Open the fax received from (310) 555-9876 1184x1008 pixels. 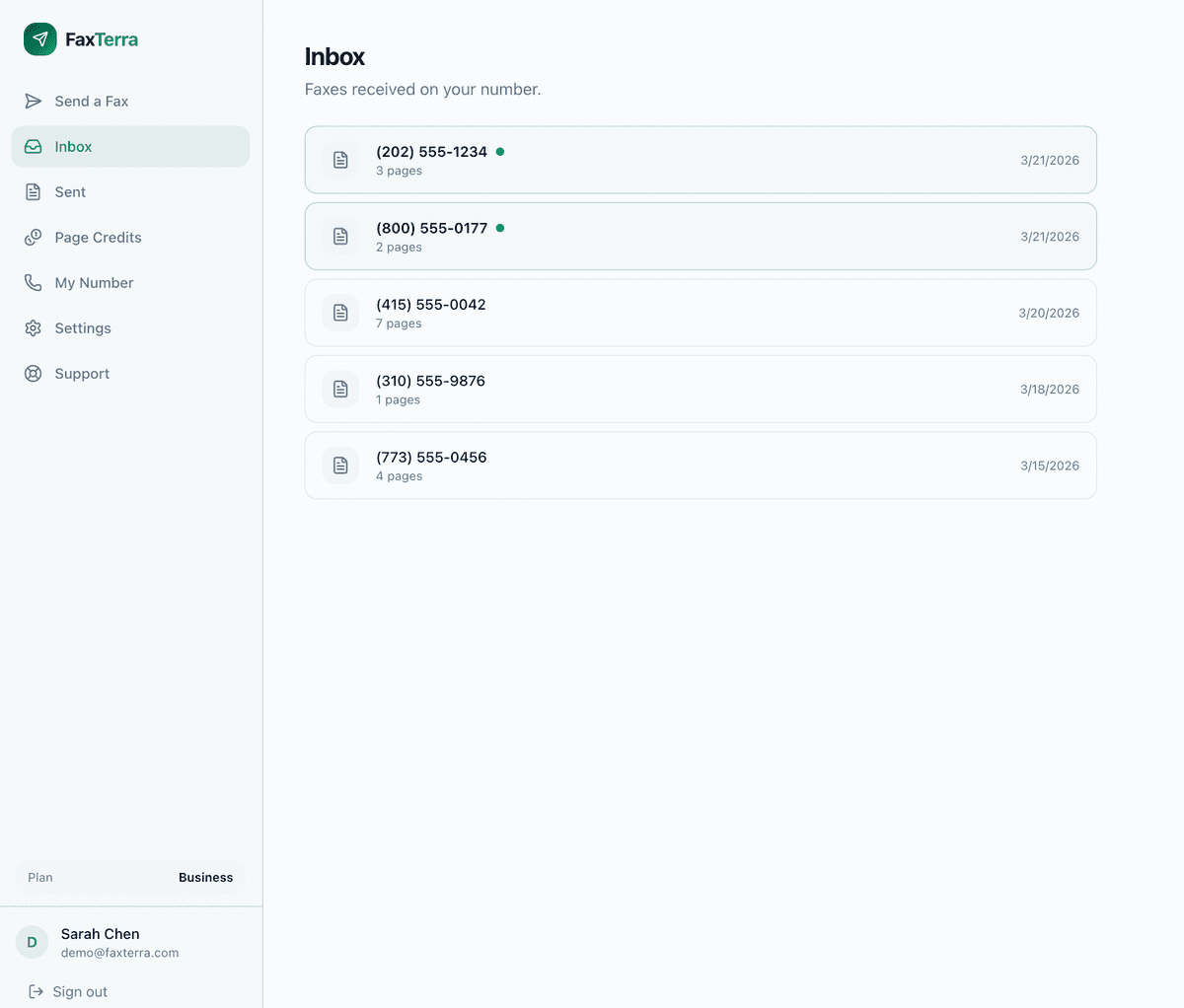click(x=701, y=389)
